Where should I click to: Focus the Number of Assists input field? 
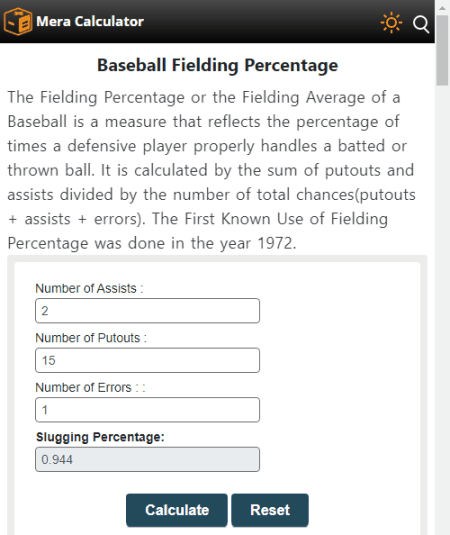click(x=147, y=311)
